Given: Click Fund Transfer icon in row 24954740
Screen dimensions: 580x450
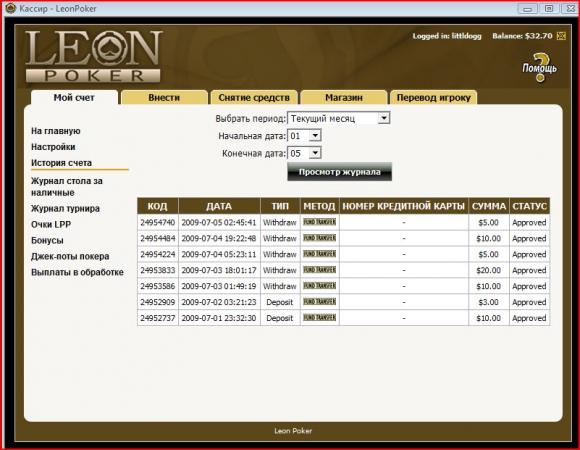Looking at the screenshot, I should coord(319,222).
